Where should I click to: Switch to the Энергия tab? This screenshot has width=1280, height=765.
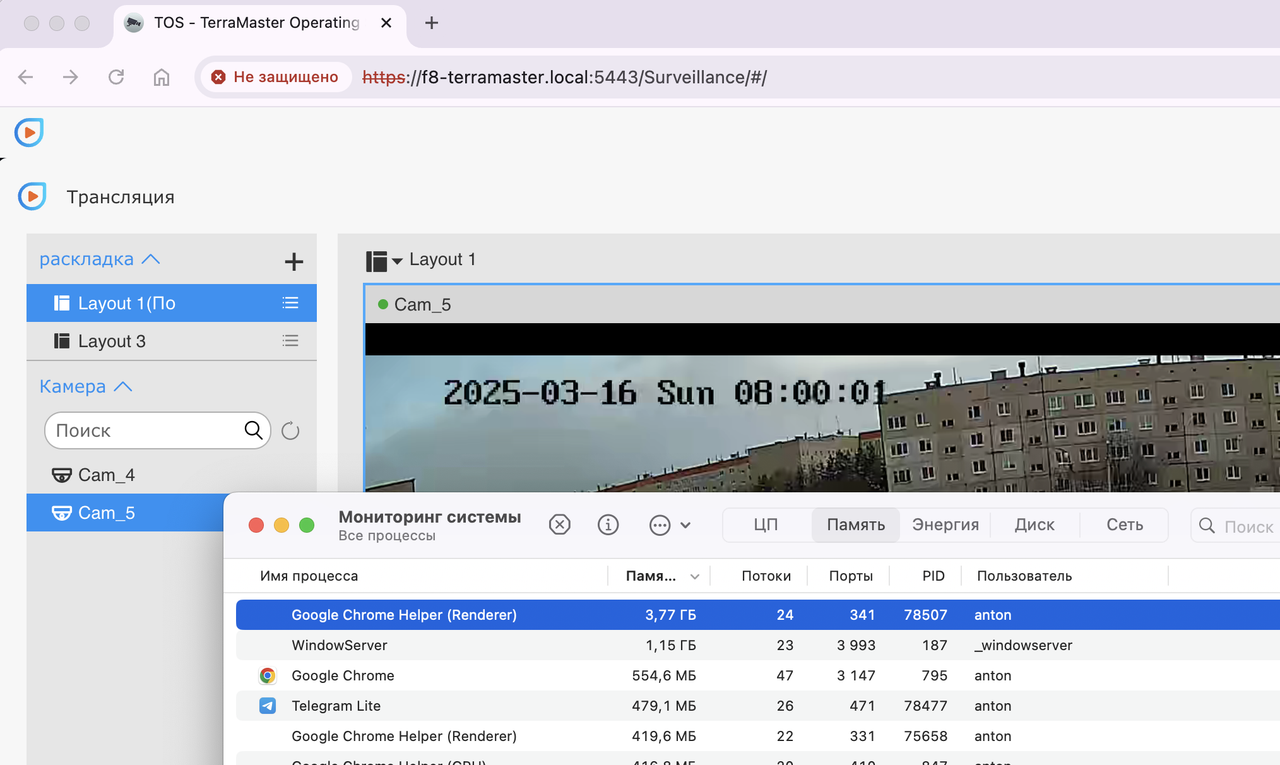click(x=945, y=525)
